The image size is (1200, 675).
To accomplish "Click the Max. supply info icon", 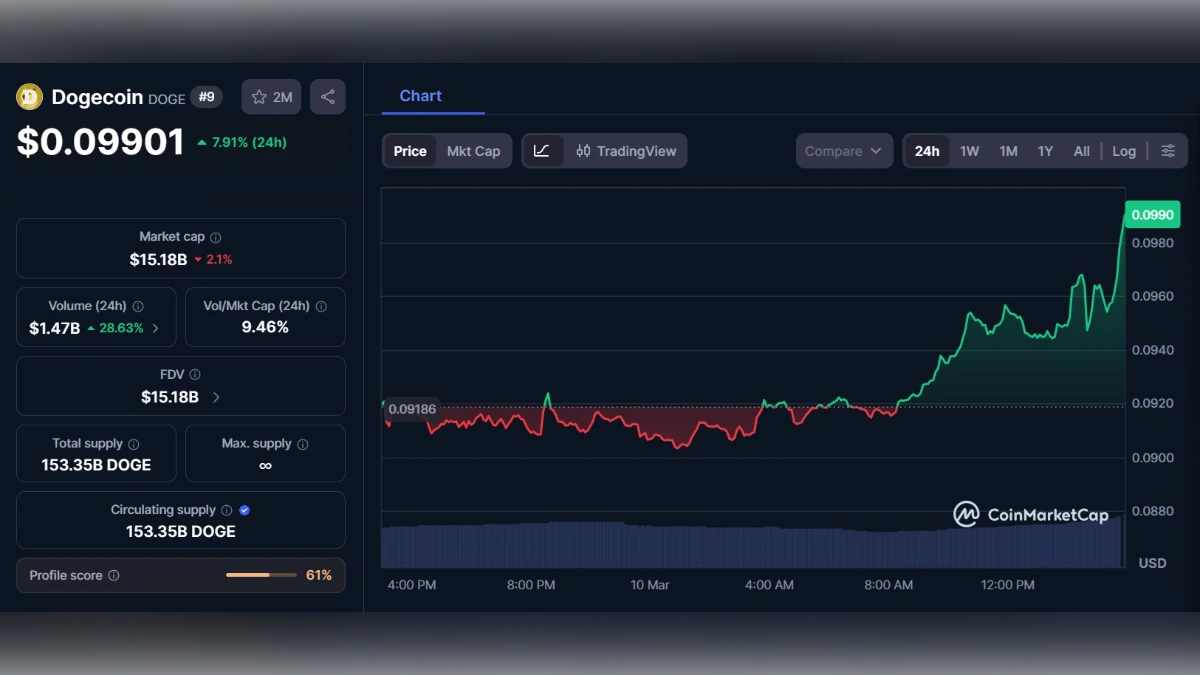I will 302,443.
